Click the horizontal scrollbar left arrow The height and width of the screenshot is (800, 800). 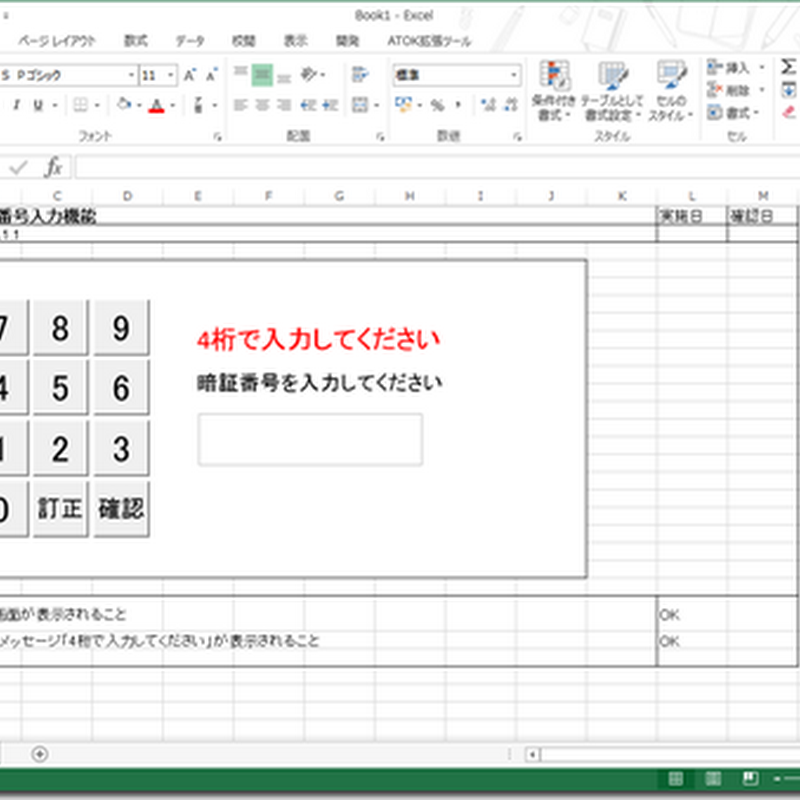532,754
